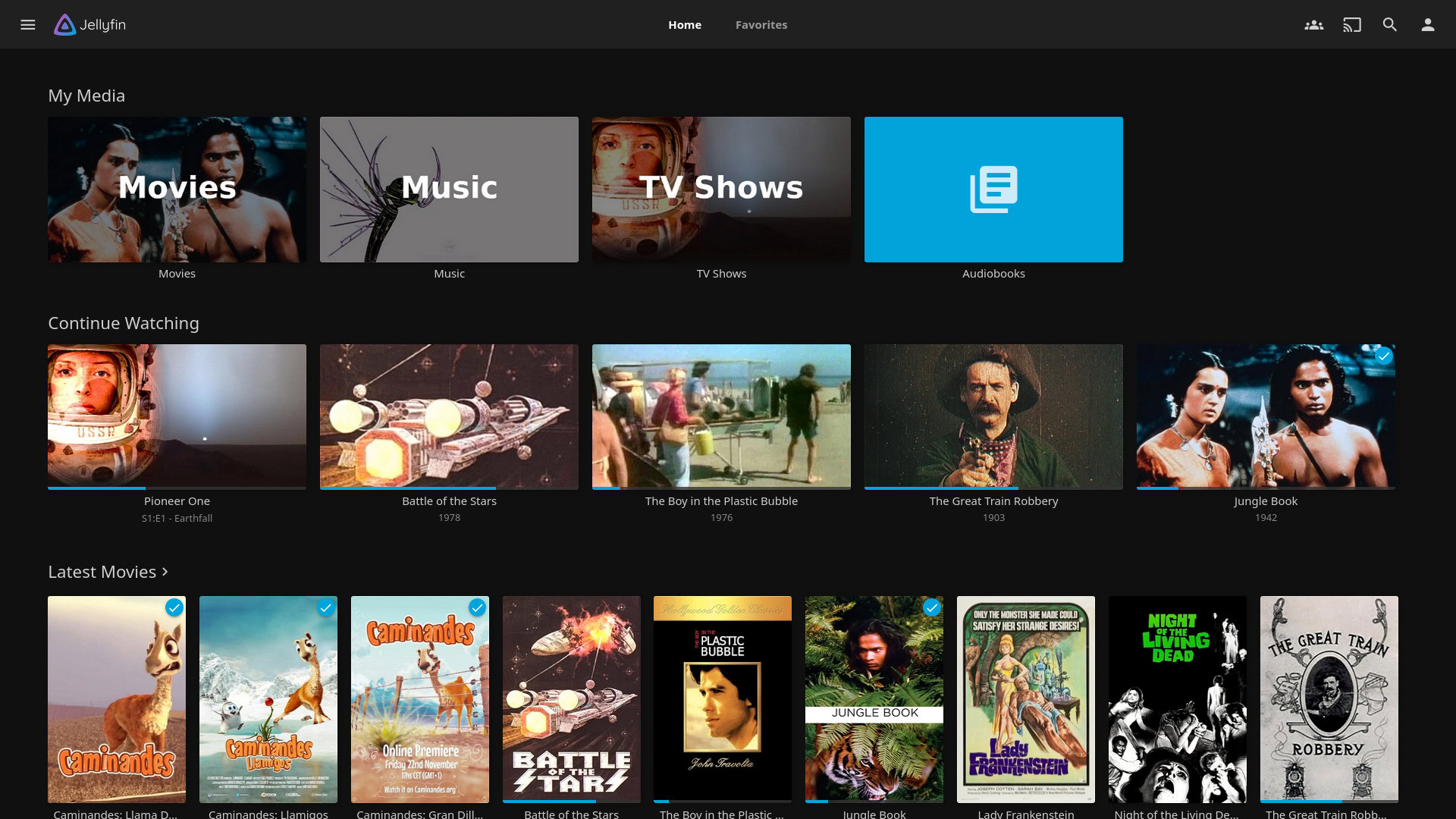
Task: Navigate to the Home tab
Action: coord(684,24)
